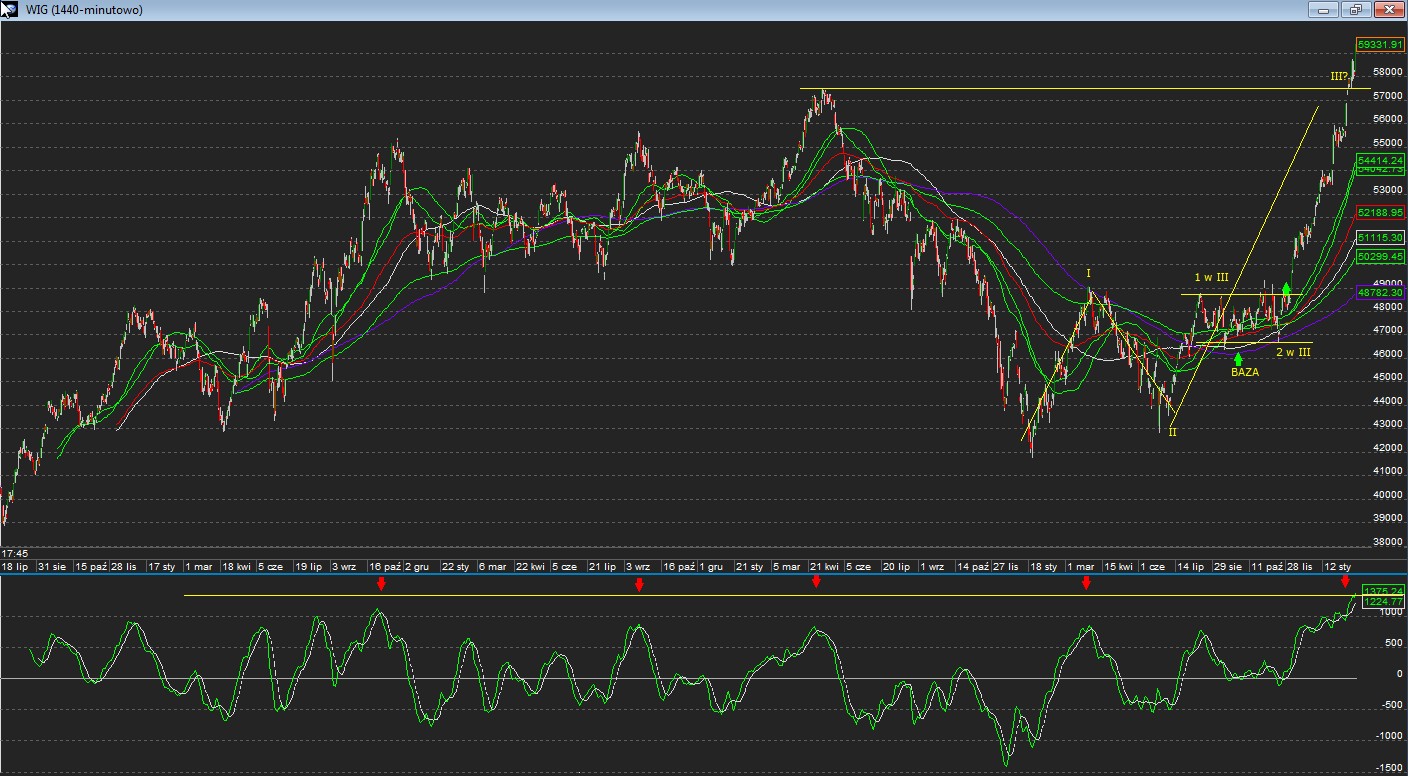Select the red down arrow above 21 kwi

pyautogui.click(x=816, y=581)
